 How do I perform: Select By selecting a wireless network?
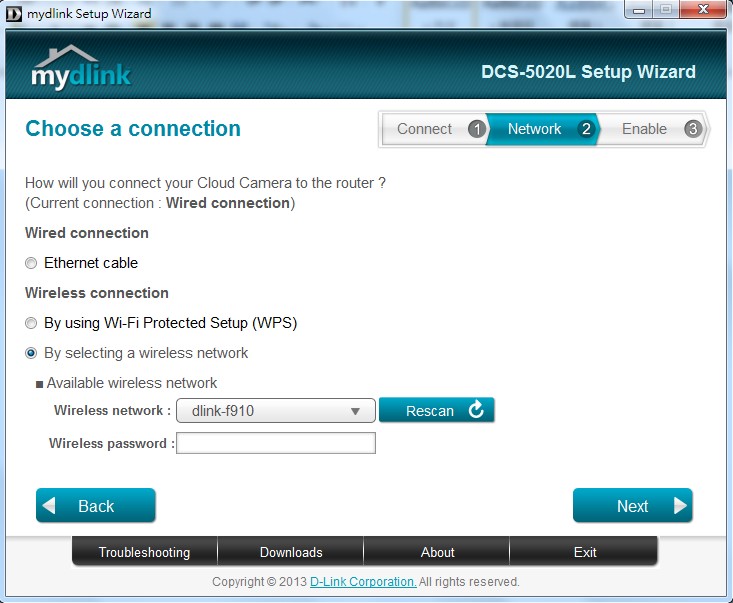[x=31, y=353]
